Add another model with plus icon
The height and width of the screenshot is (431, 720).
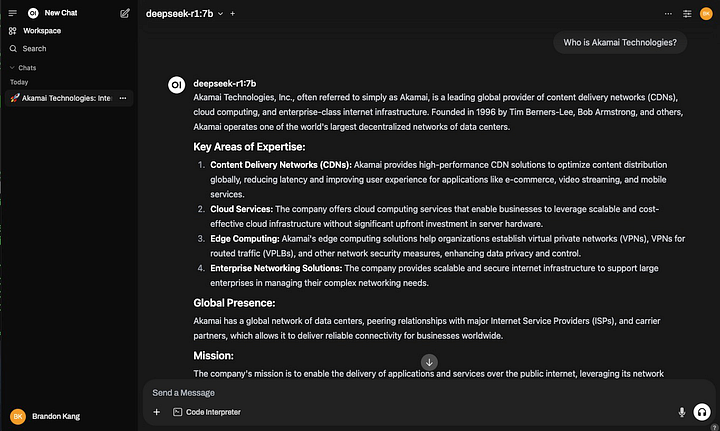tap(232, 14)
